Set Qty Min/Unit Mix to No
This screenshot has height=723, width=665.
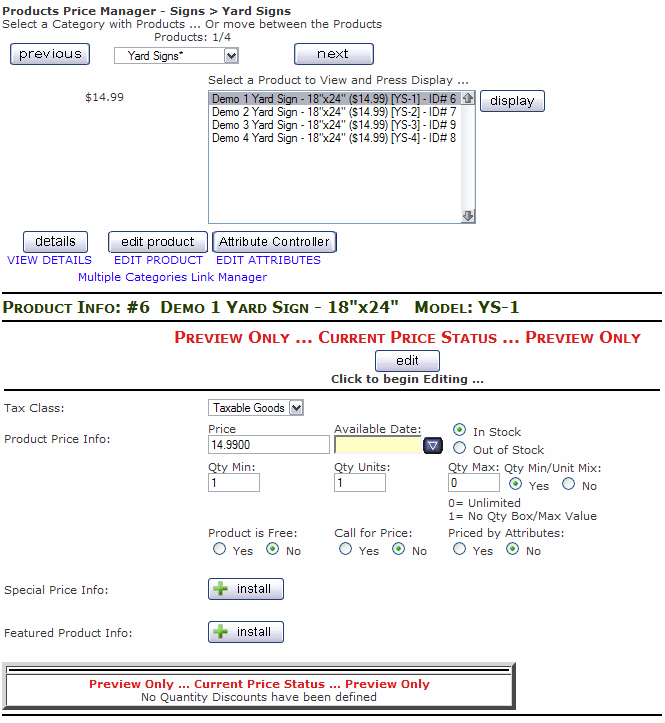(568, 484)
